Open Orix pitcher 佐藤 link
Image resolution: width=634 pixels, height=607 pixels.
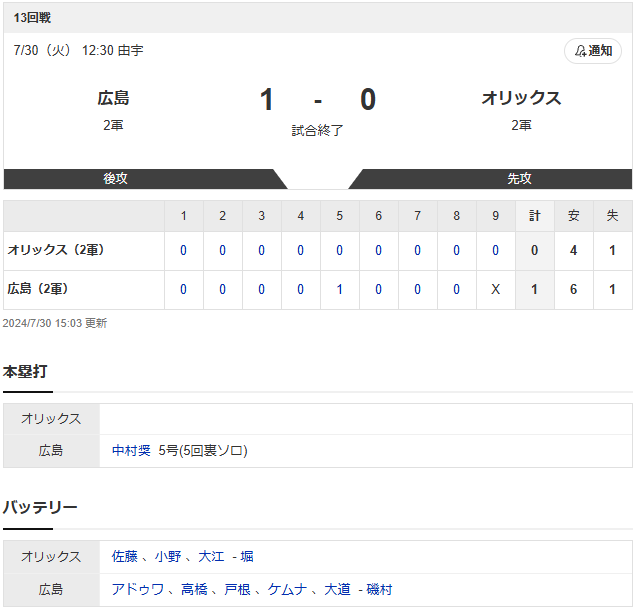click(125, 556)
